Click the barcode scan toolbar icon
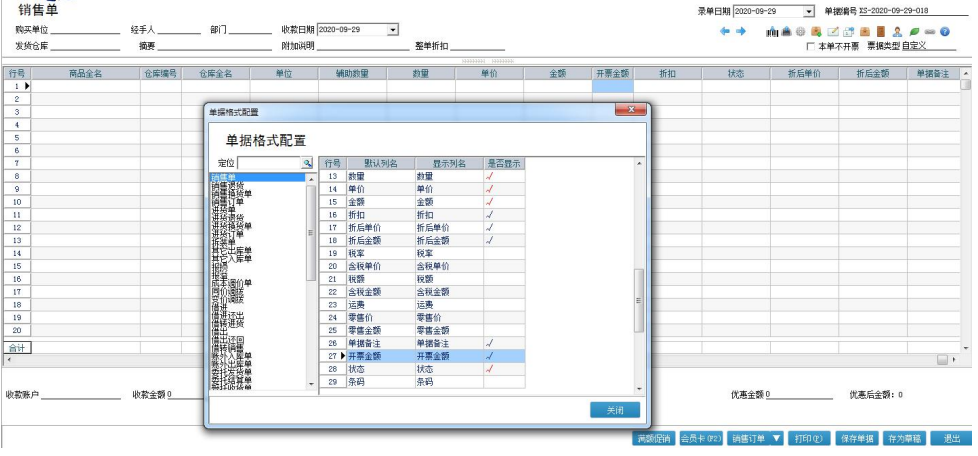Image resolution: width=978 pixels, height=456 pixels. click(x=772, y=31)
